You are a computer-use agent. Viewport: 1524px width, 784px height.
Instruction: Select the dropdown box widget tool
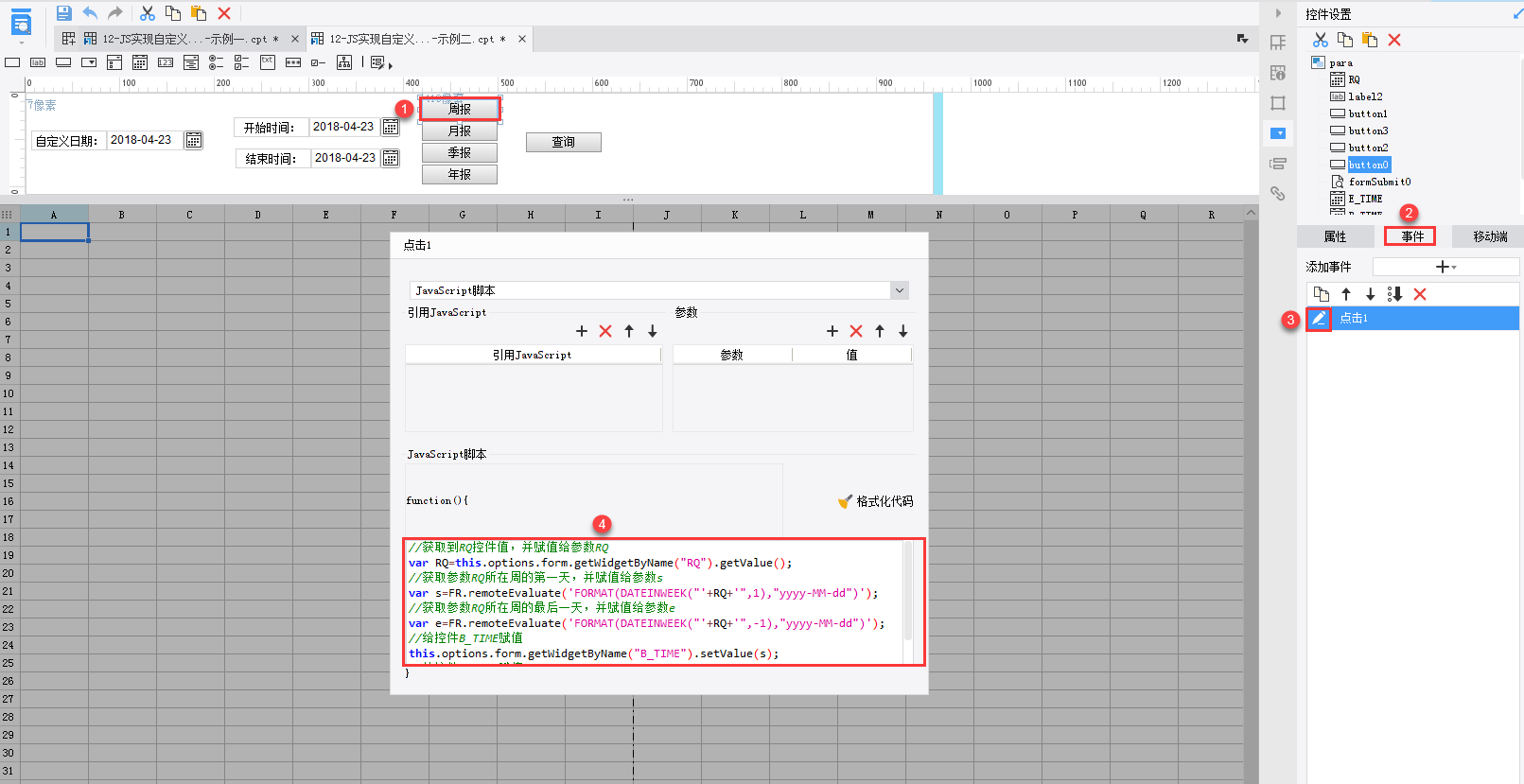click(x=89, y=62)
